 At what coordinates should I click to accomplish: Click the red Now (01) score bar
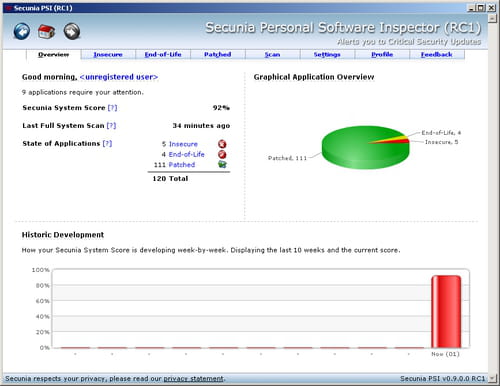[x=446, y=312]
